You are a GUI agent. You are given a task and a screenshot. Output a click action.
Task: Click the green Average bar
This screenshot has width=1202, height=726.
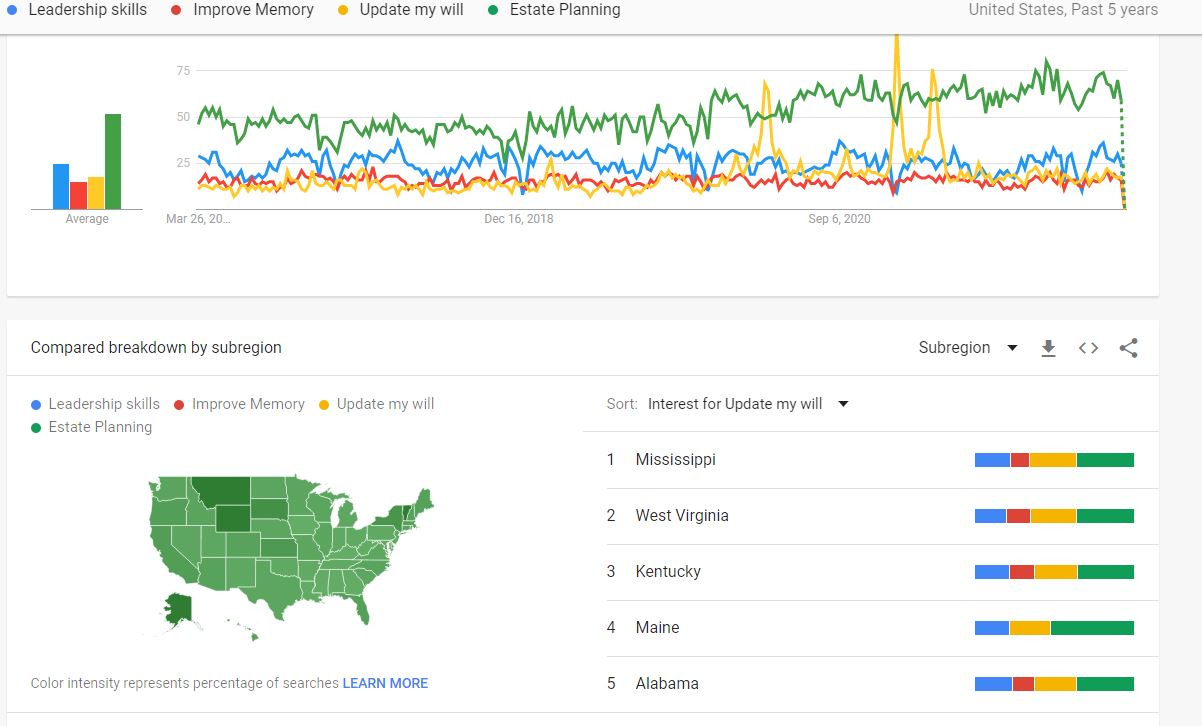click(113, 161)
